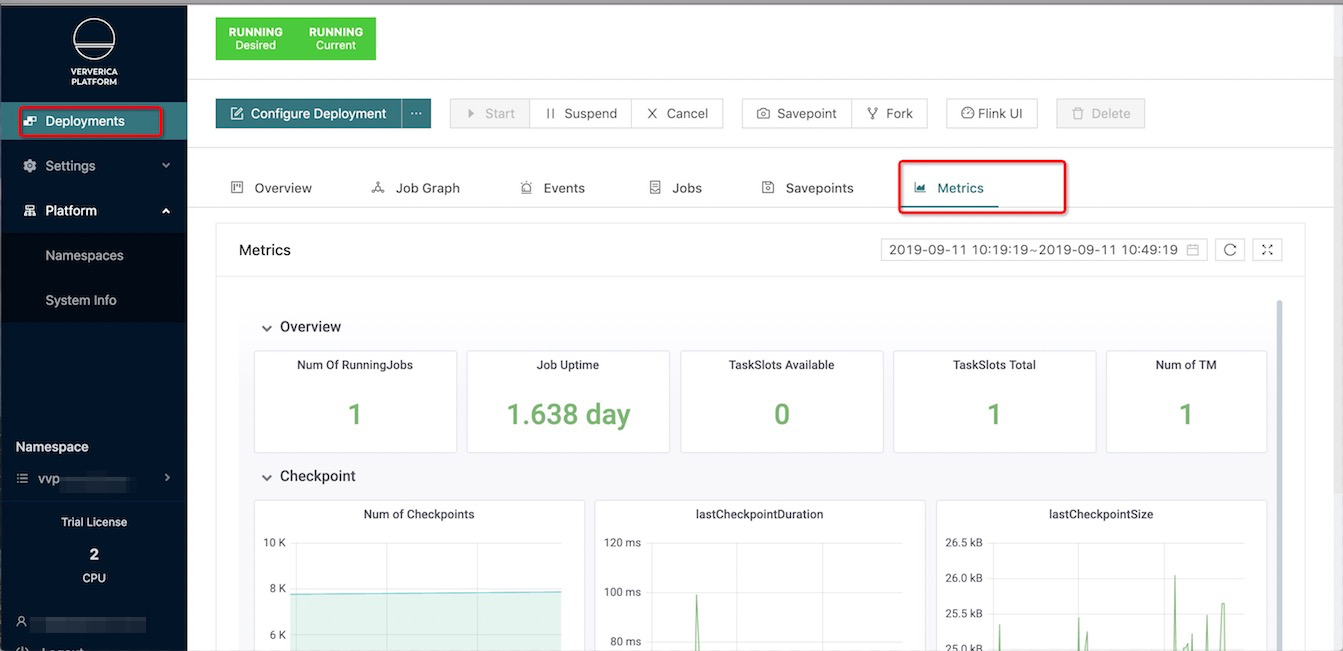
Task: Click the RUNNING Desired status badge
Action: coord(256,39)
